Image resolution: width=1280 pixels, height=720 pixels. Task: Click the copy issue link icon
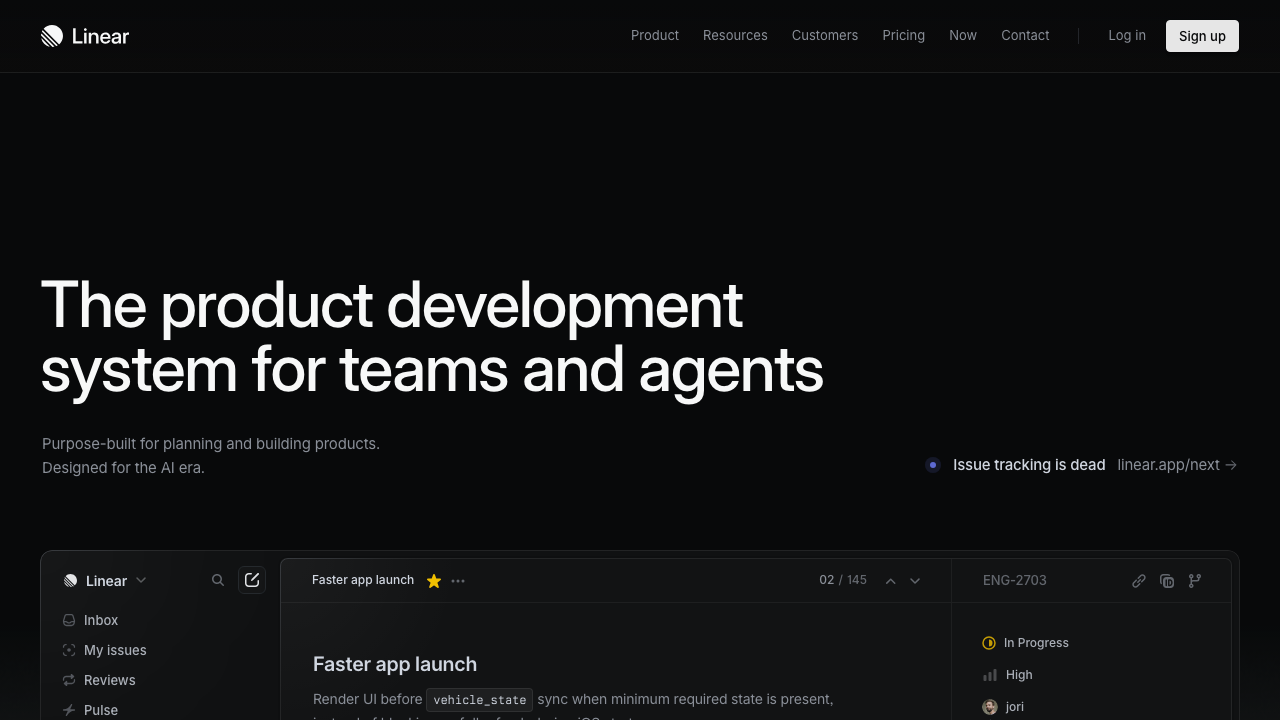coord(1138,581)
